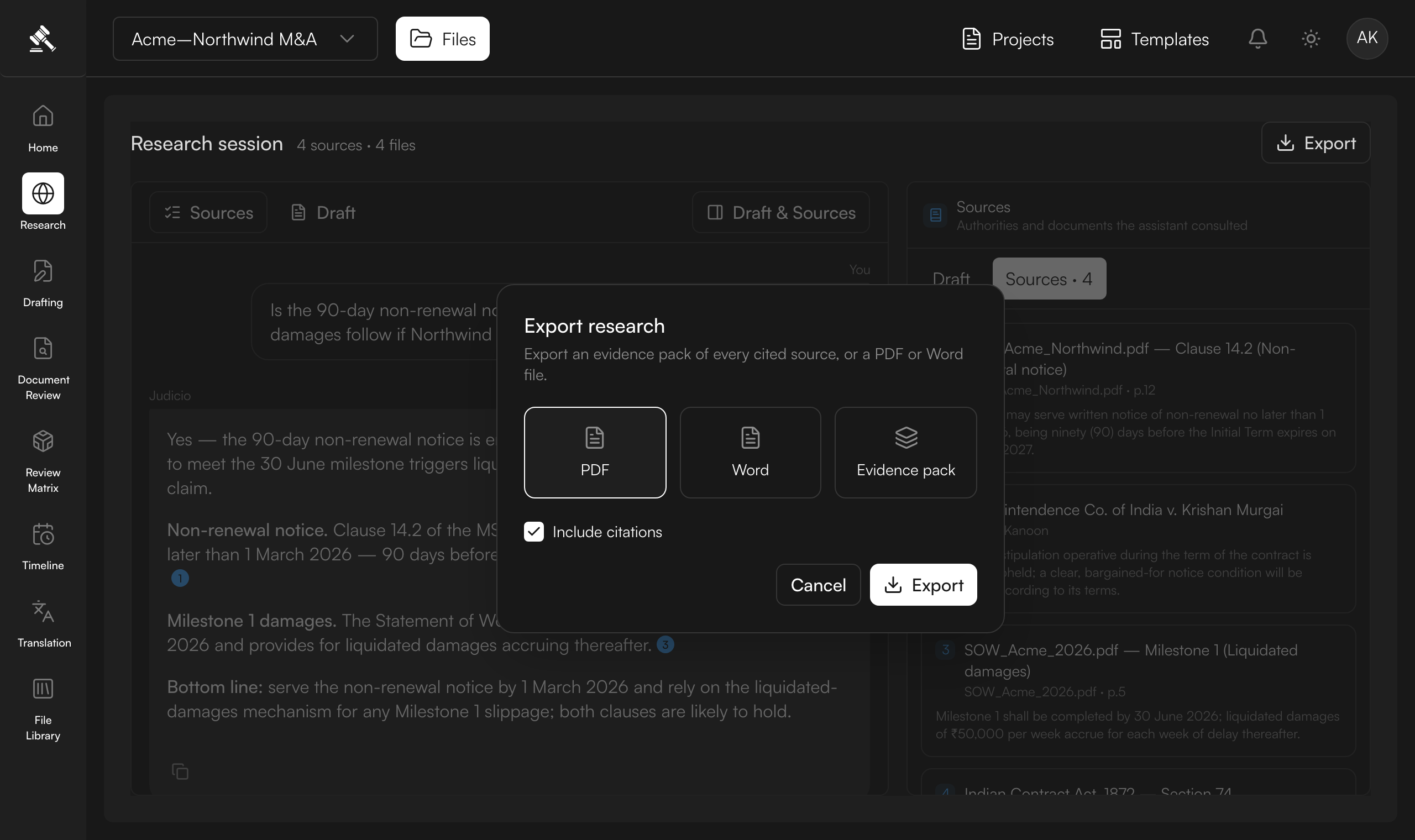
Task: Open Krishan Murgai case source card
Action: 1180,549
